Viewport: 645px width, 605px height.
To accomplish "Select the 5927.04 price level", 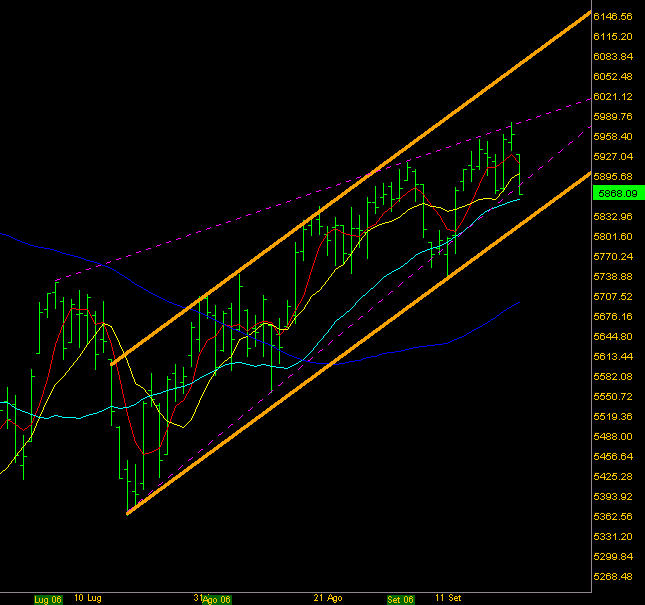I will 613,156.
